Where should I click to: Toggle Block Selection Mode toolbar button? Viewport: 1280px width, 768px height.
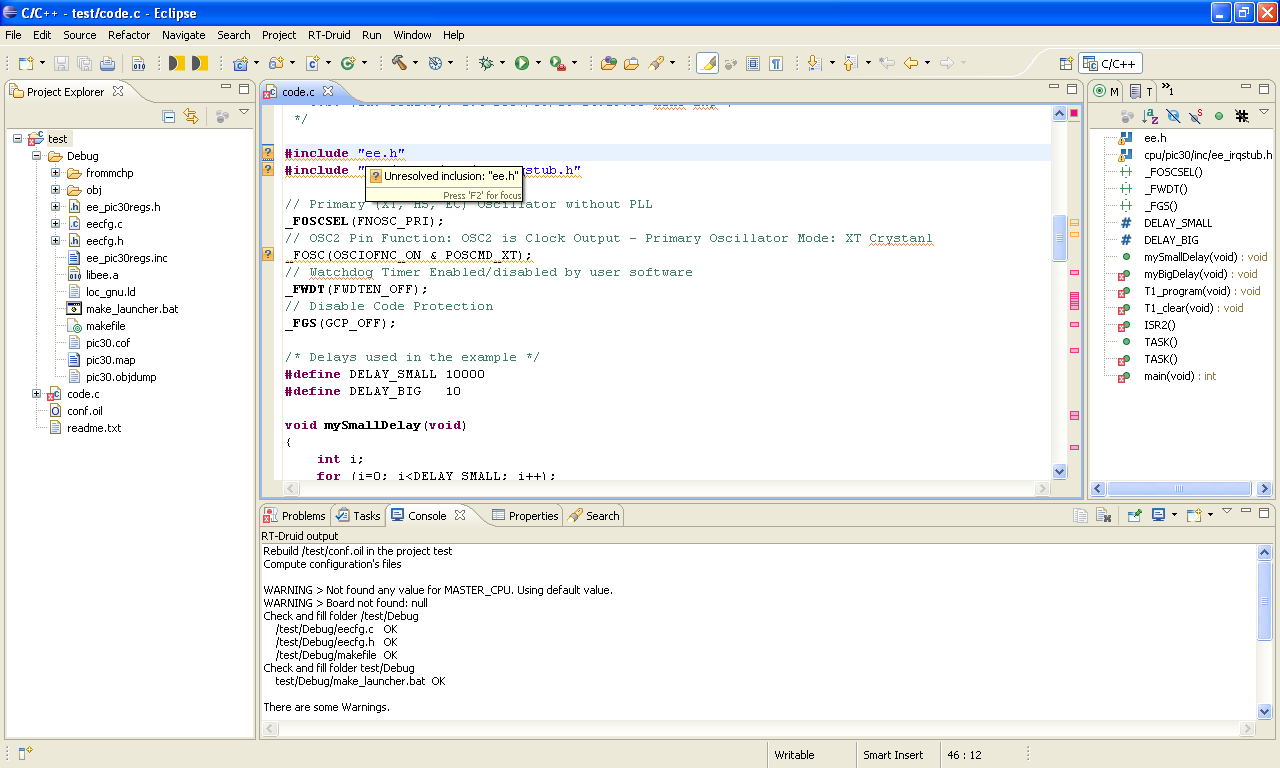[x=753, y=63]
